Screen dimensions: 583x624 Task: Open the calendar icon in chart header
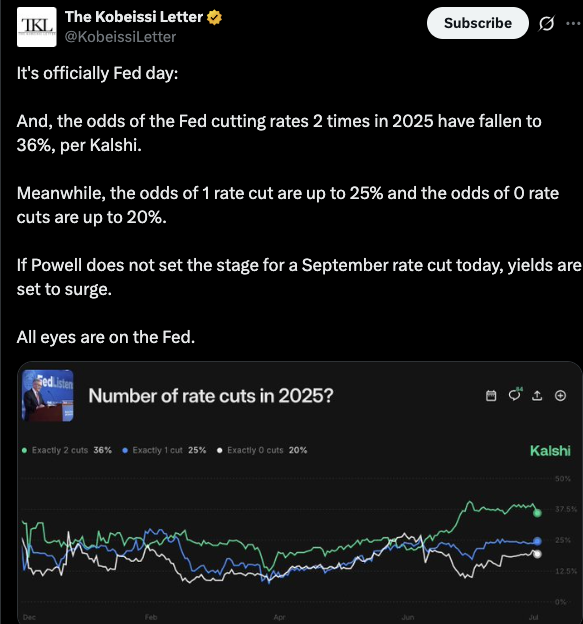click(x=491, y=396)
